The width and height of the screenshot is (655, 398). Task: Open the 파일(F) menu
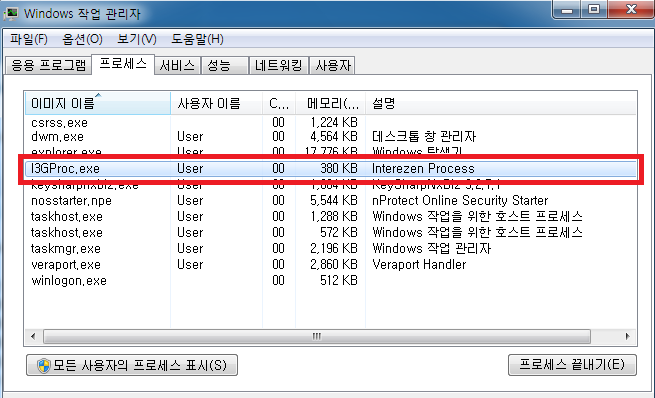pyautogui.click(x=28, y=39)
